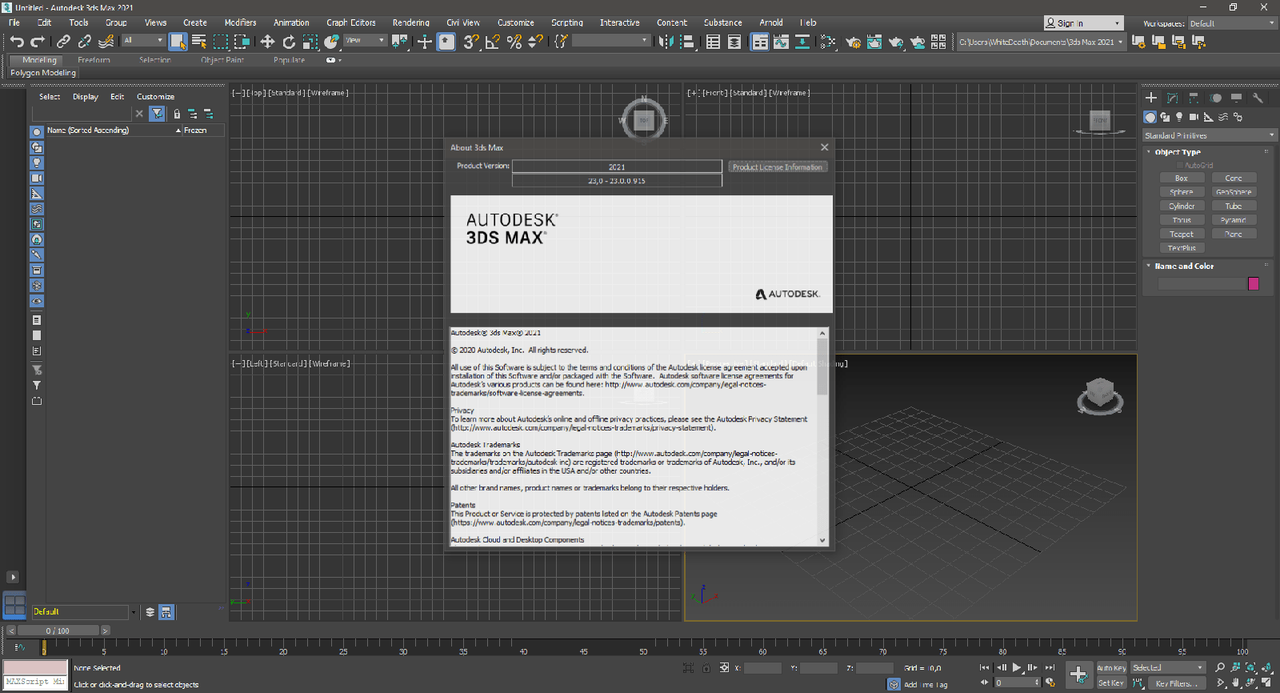Image resolution: width=1280 pixels, height=693 pixels.
Task: Click the Key Filters button
Action: point(1176,683)
